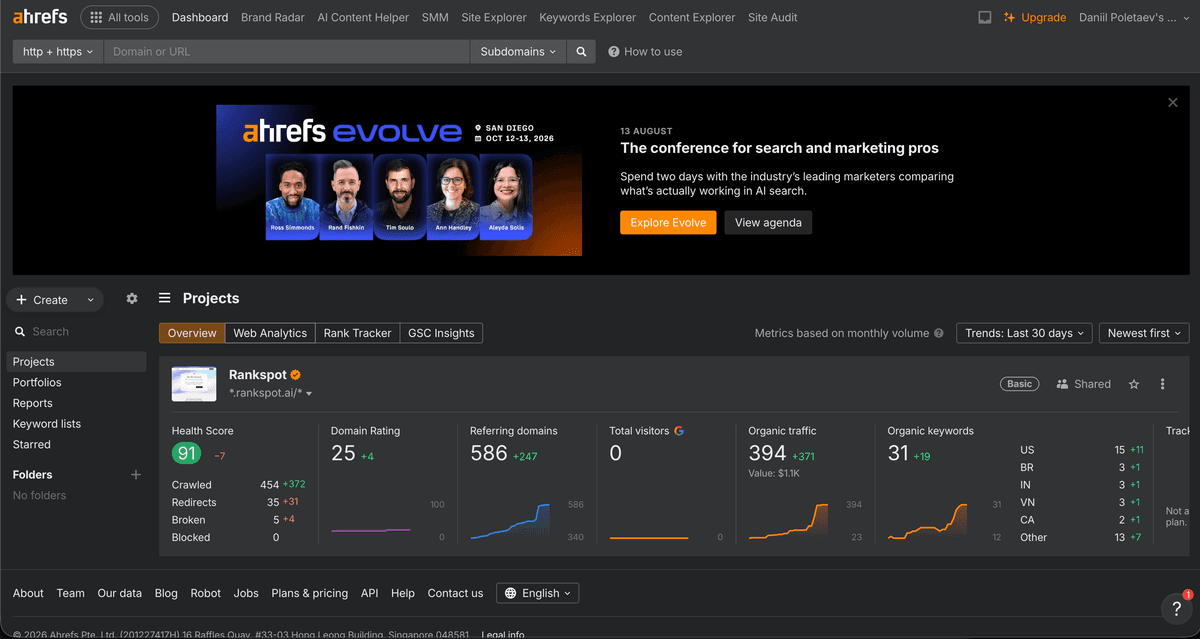Image resolution: width=1200 pixels, height=639 pixels.
Task: Add a new folder with plus icon
Action: pyautogui.click(x=136, y=474)
